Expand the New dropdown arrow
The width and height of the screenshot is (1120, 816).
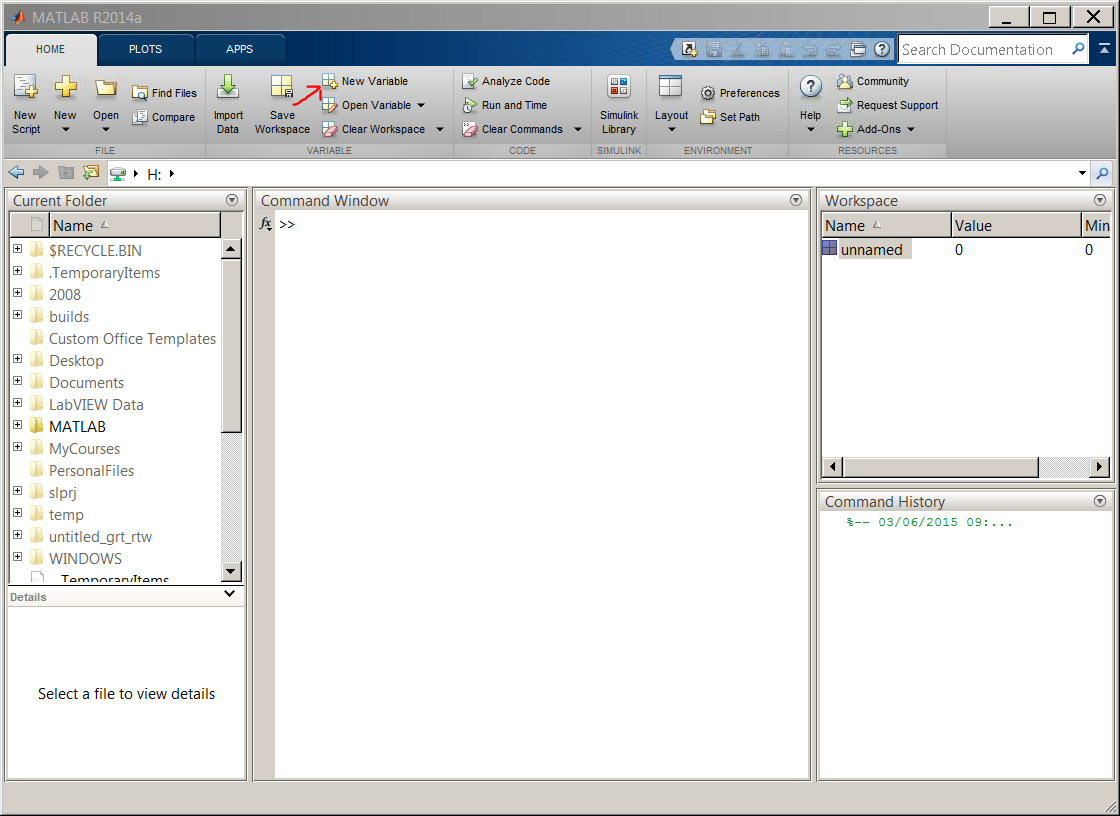coord(65,129)
